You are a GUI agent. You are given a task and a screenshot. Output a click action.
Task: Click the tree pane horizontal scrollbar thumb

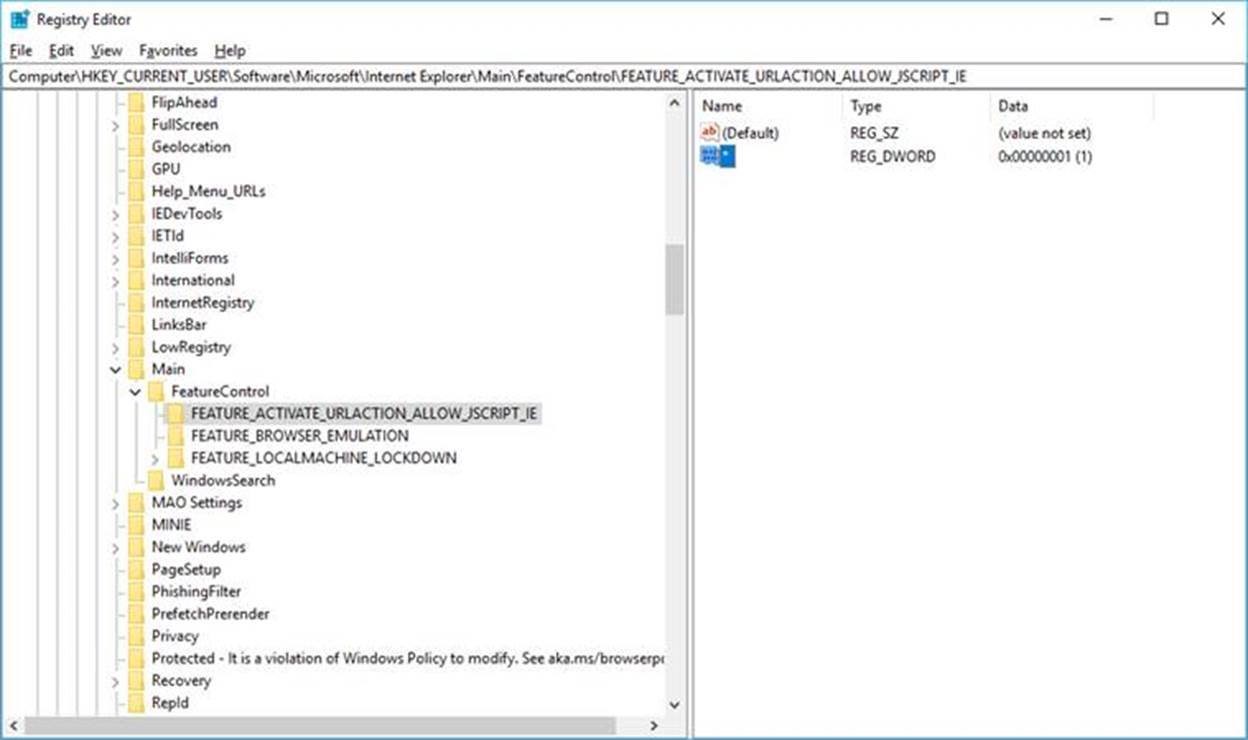coord(320,726)
